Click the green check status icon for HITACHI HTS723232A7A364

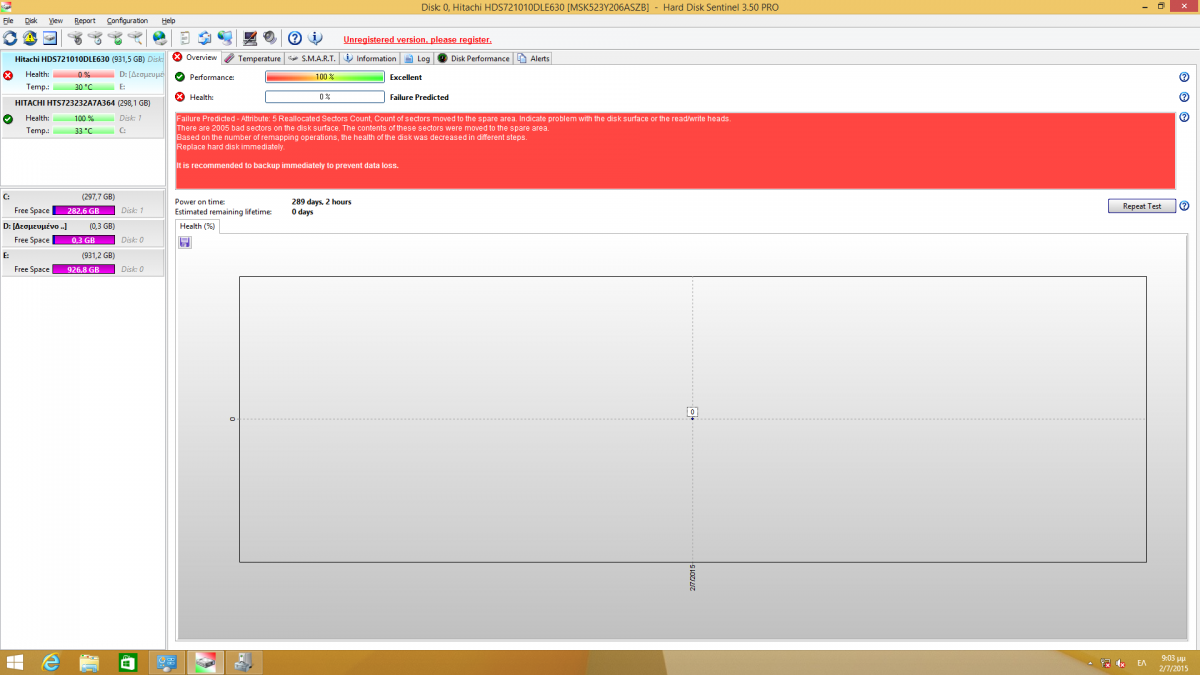tap(8, 118)
